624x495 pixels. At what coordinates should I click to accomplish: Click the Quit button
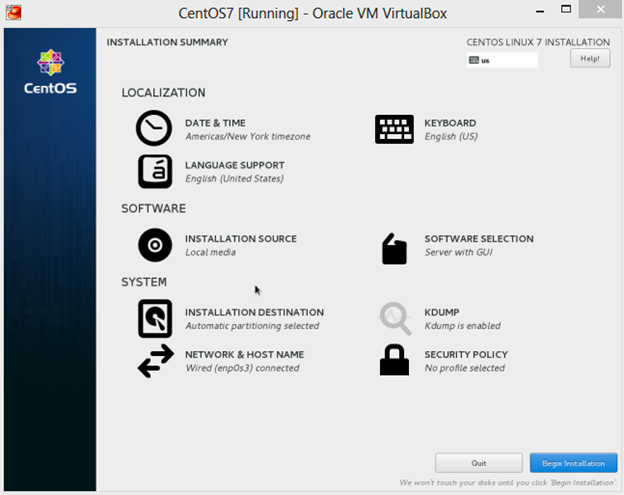coord(479,463)
